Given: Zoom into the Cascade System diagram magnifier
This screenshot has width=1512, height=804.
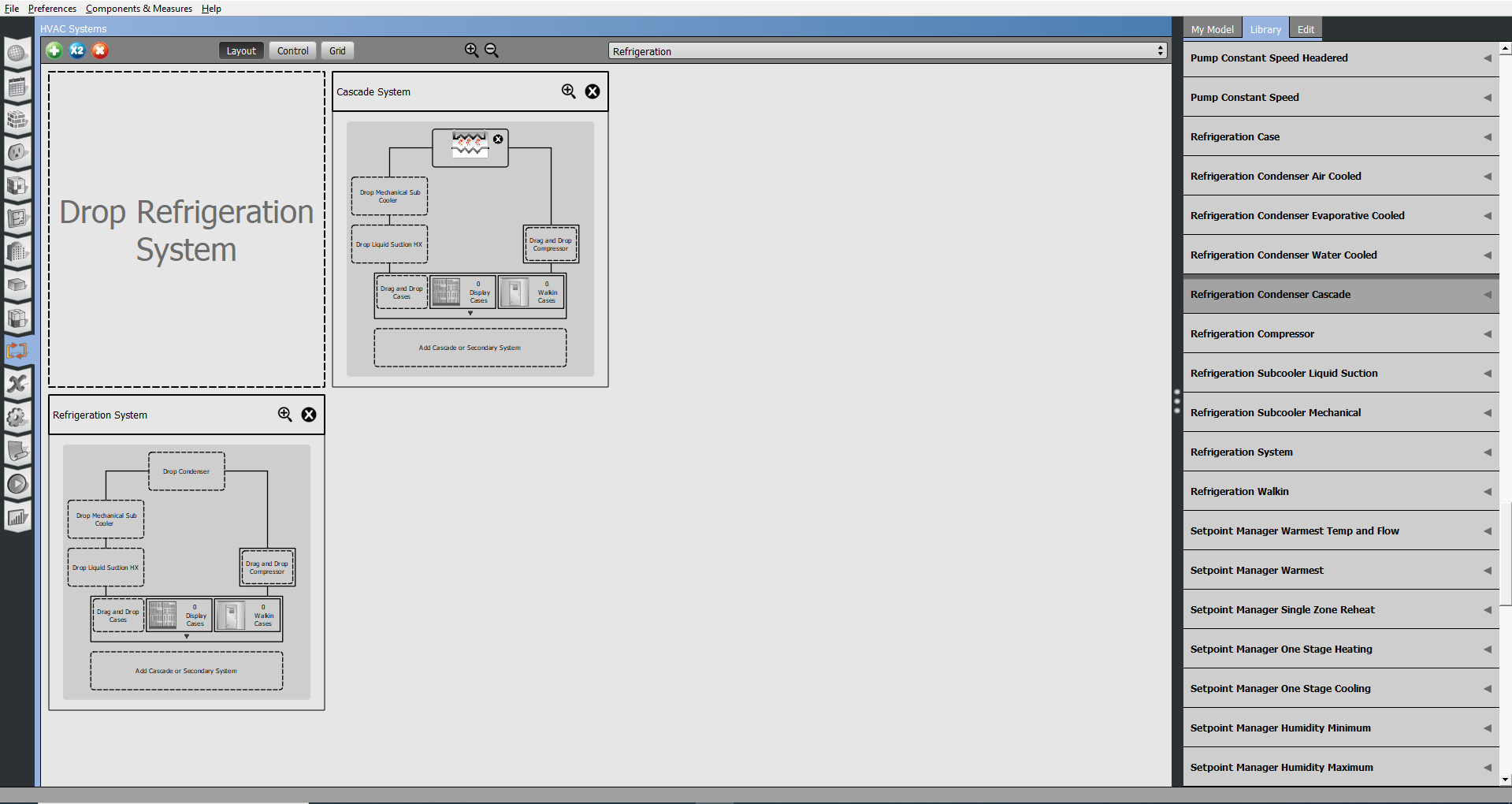Looking at the screenshot, I should click(x=569, y=91).
